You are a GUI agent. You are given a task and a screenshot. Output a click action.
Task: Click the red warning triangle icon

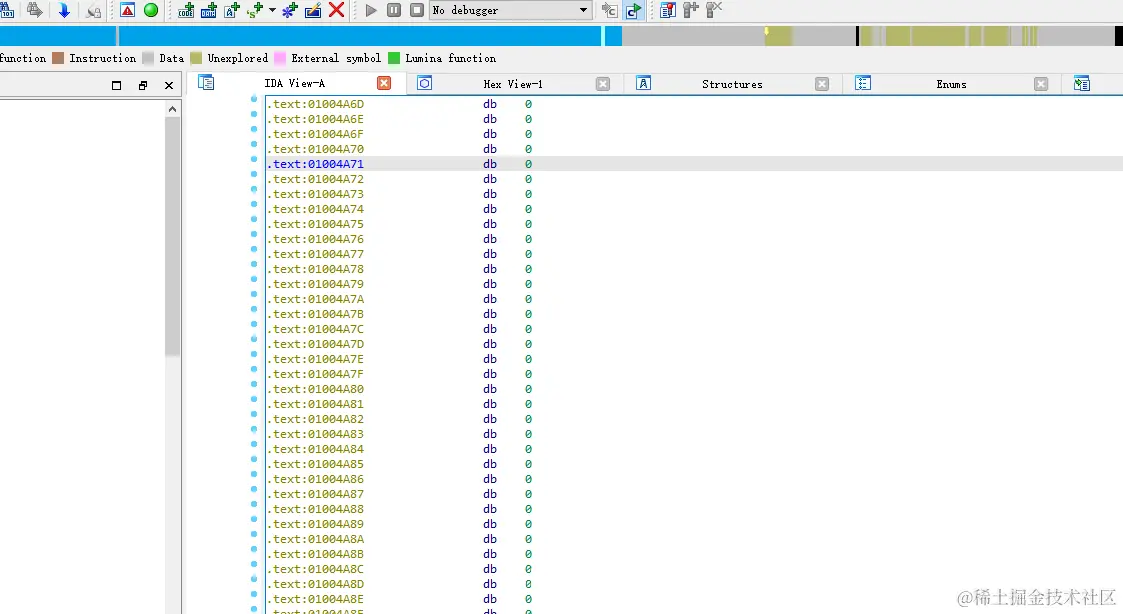click(x=127, y=10)
